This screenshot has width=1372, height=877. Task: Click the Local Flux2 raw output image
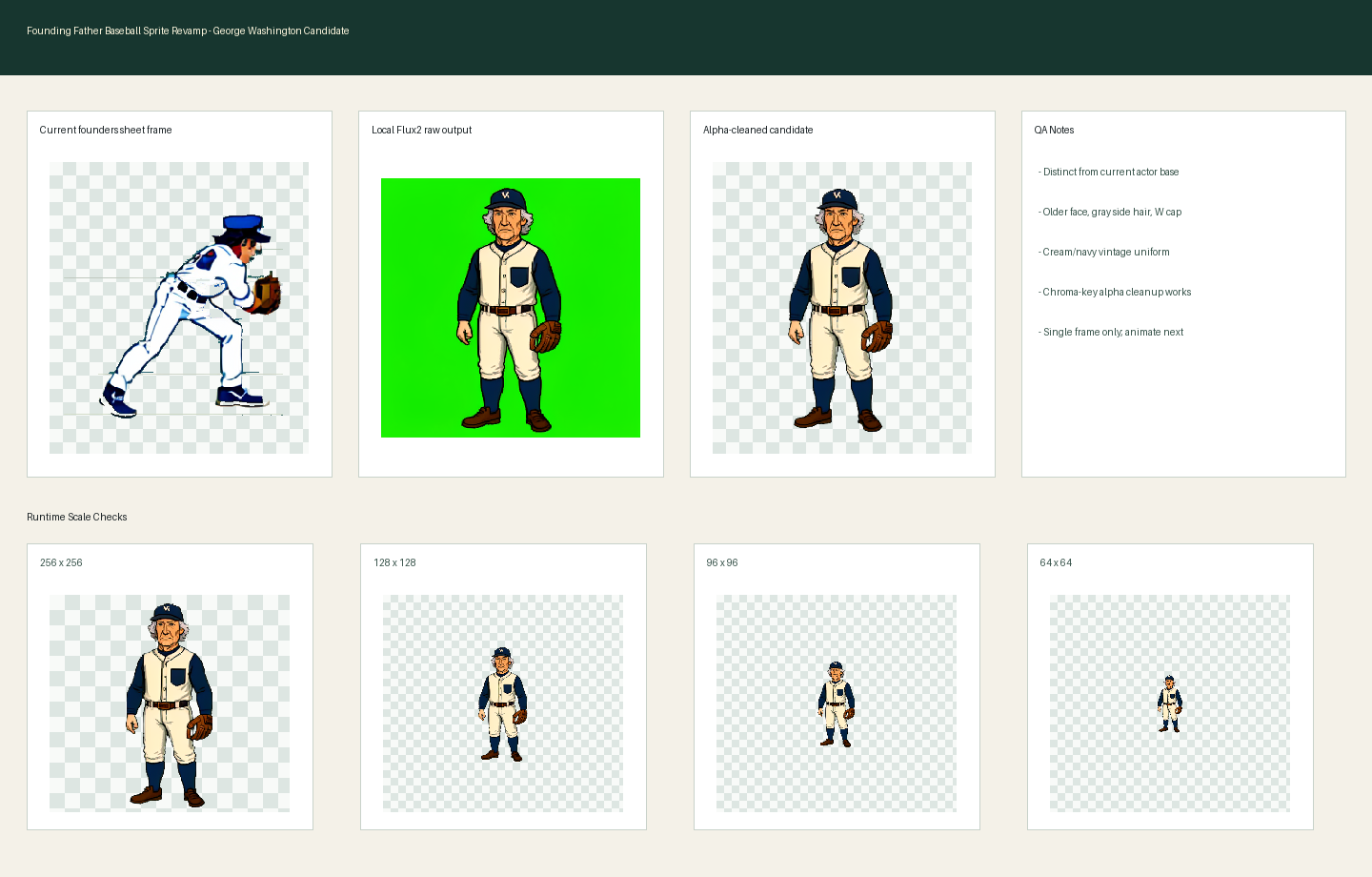pyautogui.click(x=511, y=308)
